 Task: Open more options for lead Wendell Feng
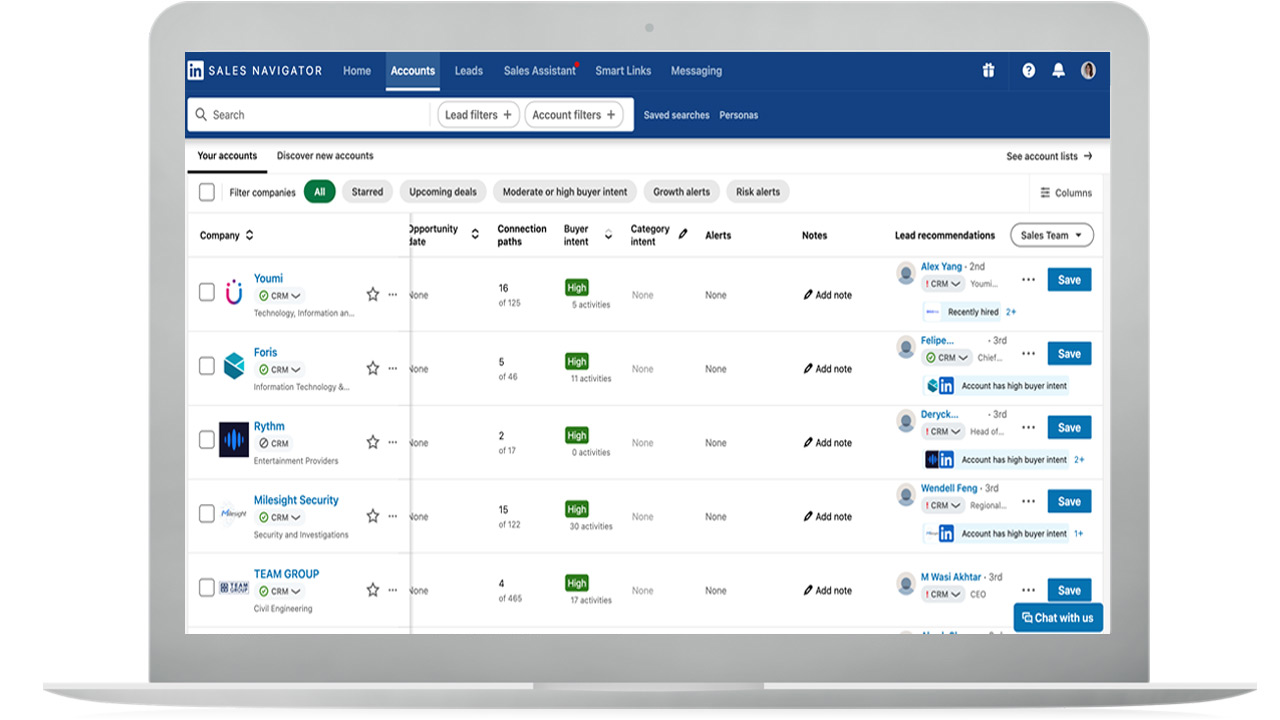point(1028,502)
